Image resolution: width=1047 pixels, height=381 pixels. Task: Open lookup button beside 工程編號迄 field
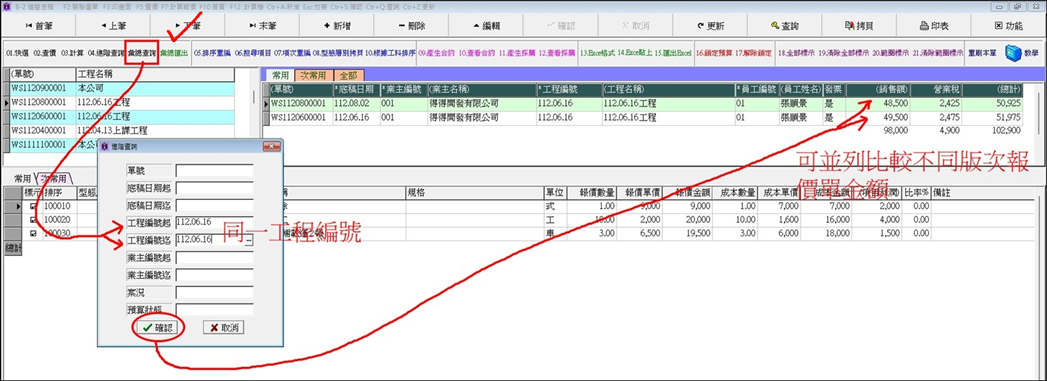tap(248, 241)
